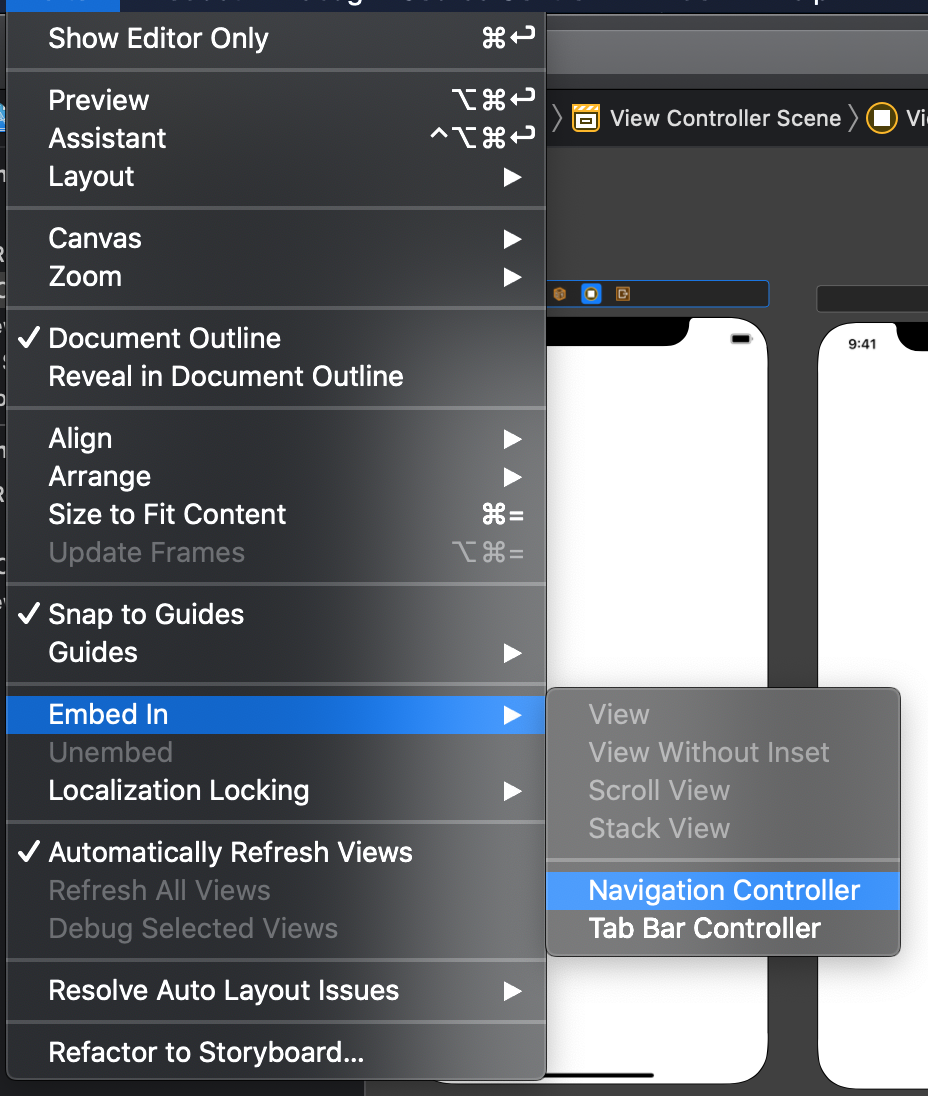Choose Reveal in Document Outline
The width and height of the screenshot is (928, 1096).
coord(276,376)
